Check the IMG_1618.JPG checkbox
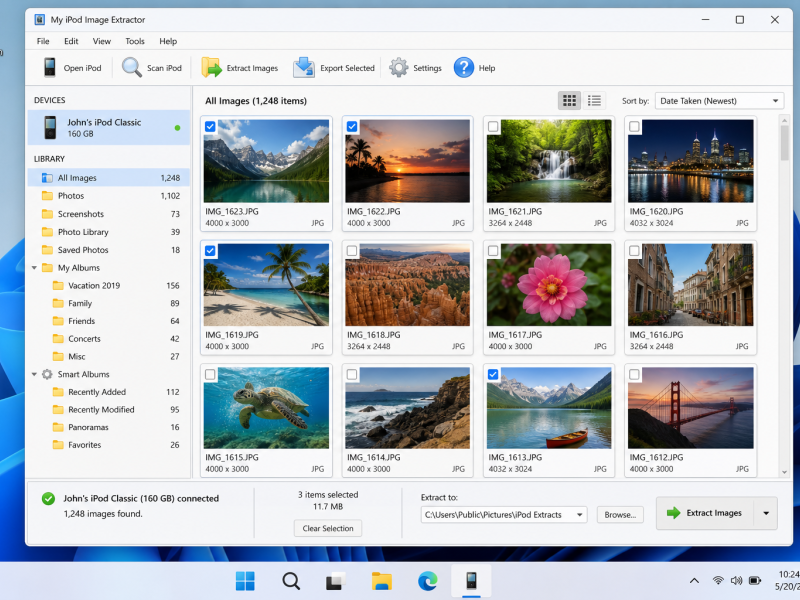This screenshot has height=600, width=800. [x=352, y=251]
